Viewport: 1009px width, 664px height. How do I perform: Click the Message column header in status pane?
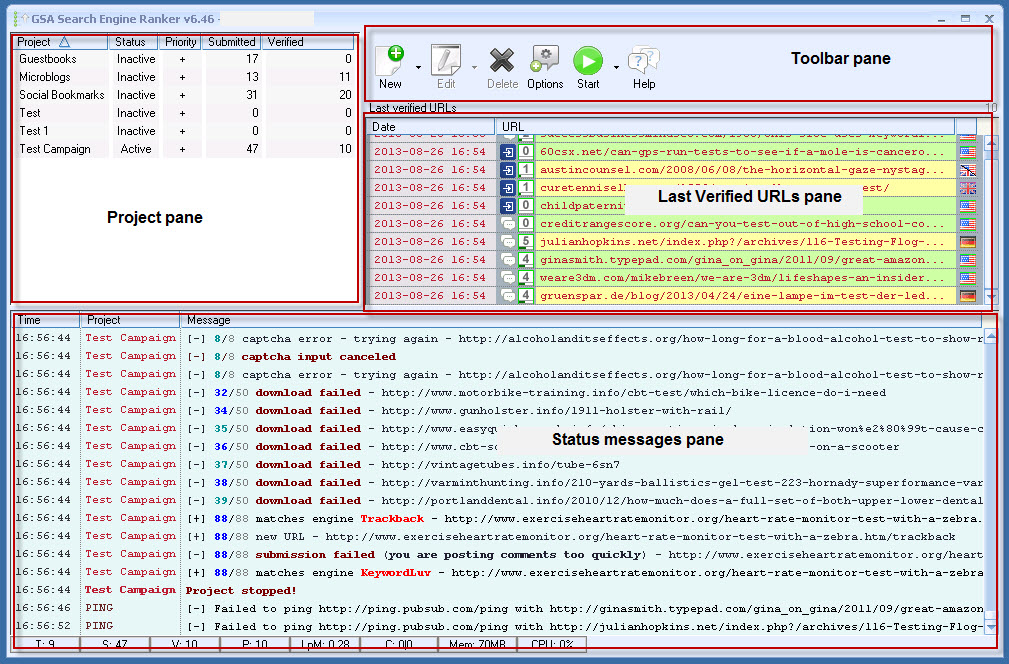click(x=580, y=320)
